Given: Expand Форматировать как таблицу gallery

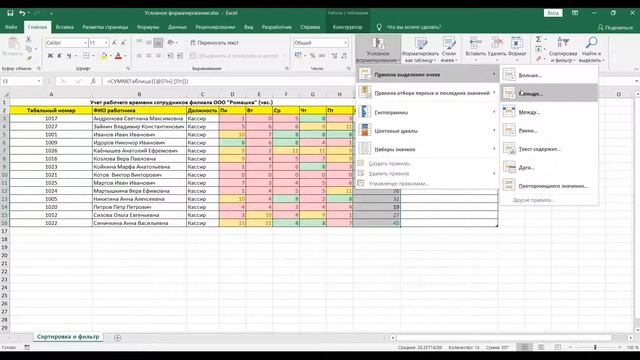Looking at the screenshot, I should click(x=420, y=49).
